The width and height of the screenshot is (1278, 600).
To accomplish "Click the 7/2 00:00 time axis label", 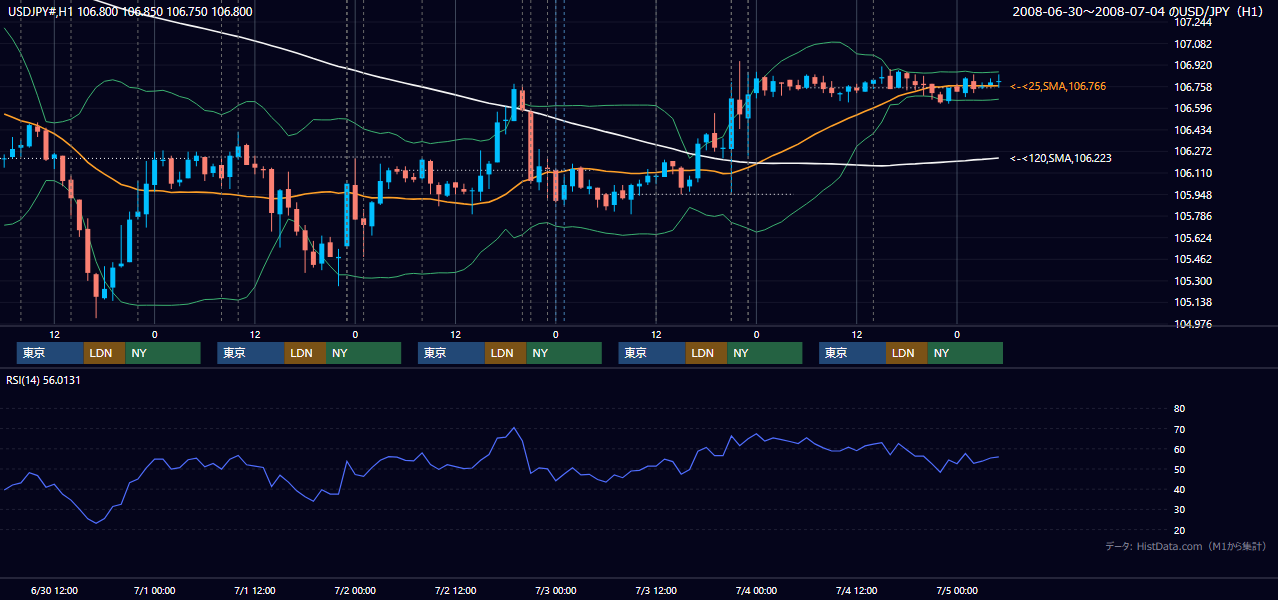I will 355,590.
